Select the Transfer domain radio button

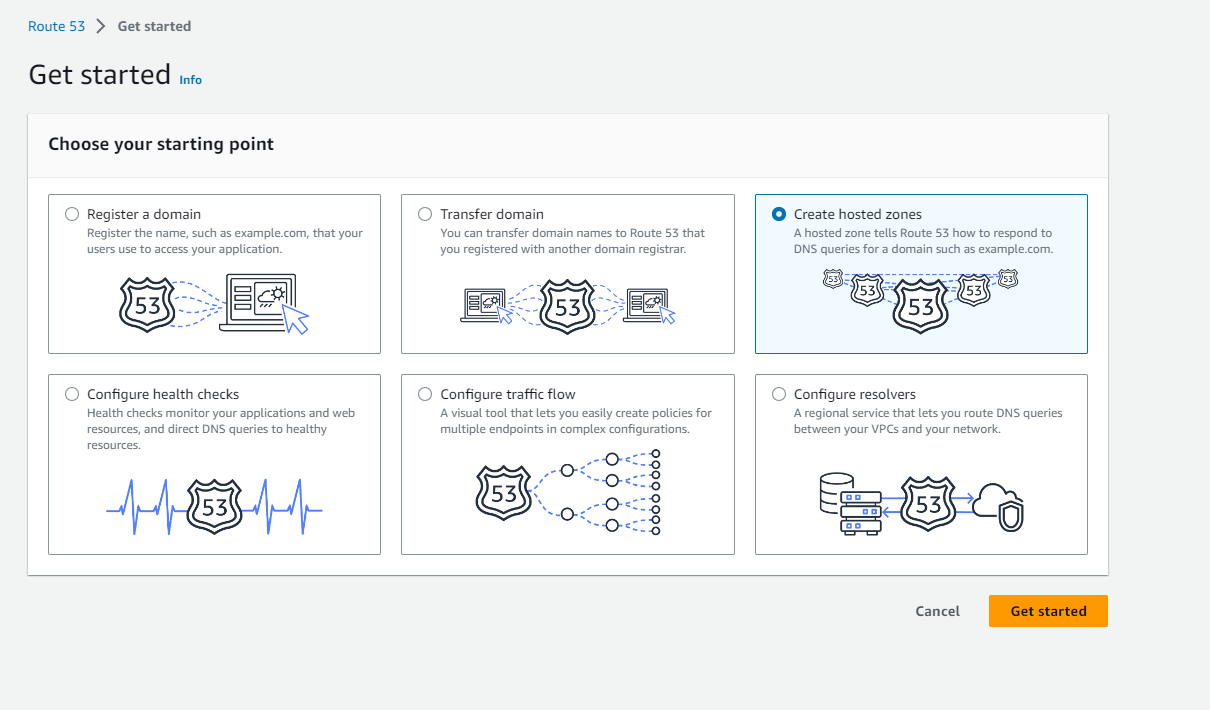click(x=425, y=214)
